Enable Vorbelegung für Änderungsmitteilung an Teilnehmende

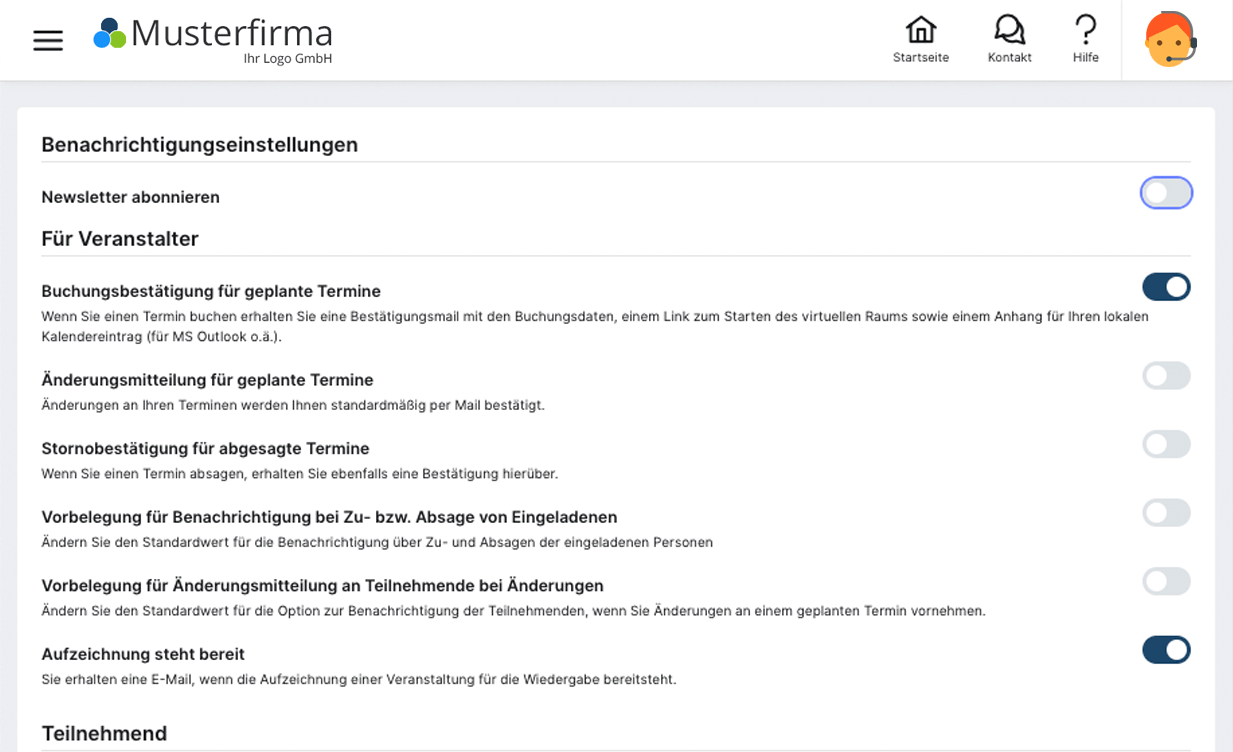pos(1166,581)
